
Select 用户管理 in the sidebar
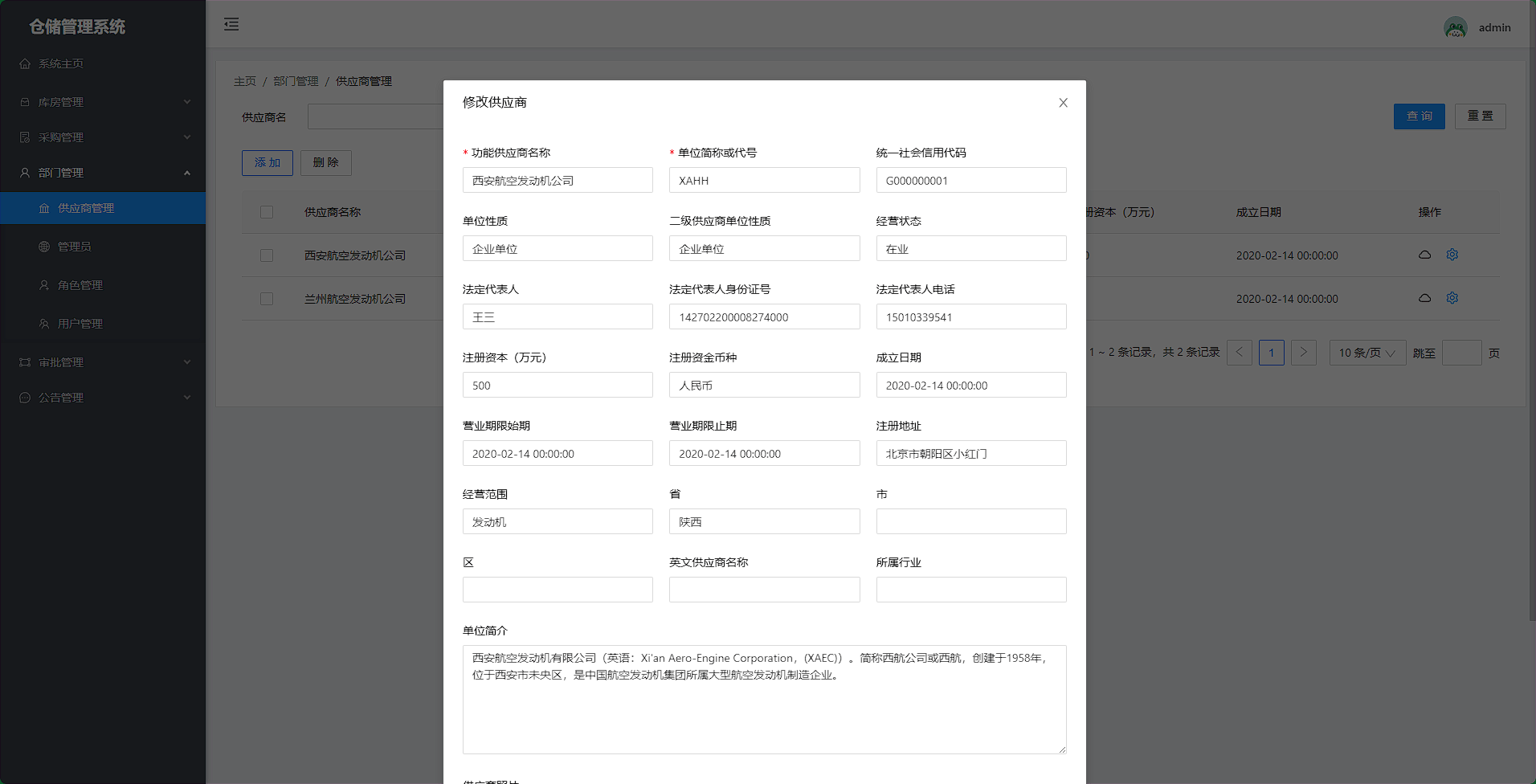point(103,324)
